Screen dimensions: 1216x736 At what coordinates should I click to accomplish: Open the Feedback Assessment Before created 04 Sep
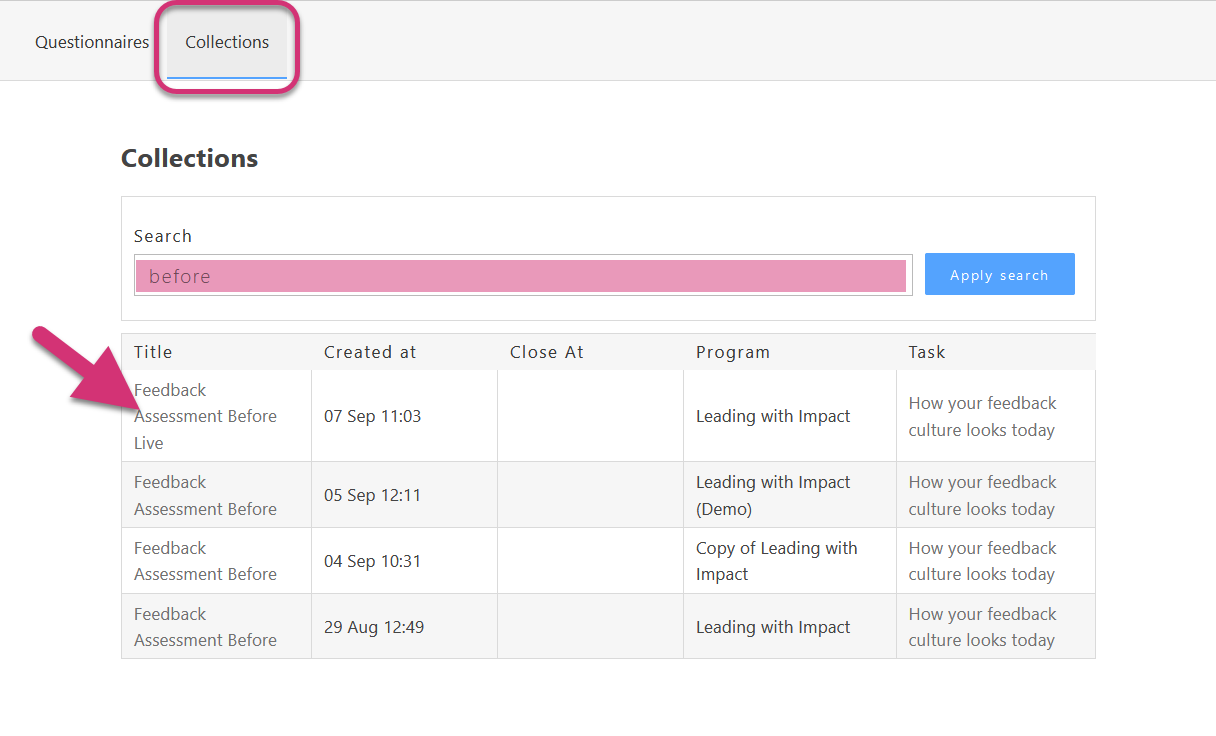tap(204, 561)
